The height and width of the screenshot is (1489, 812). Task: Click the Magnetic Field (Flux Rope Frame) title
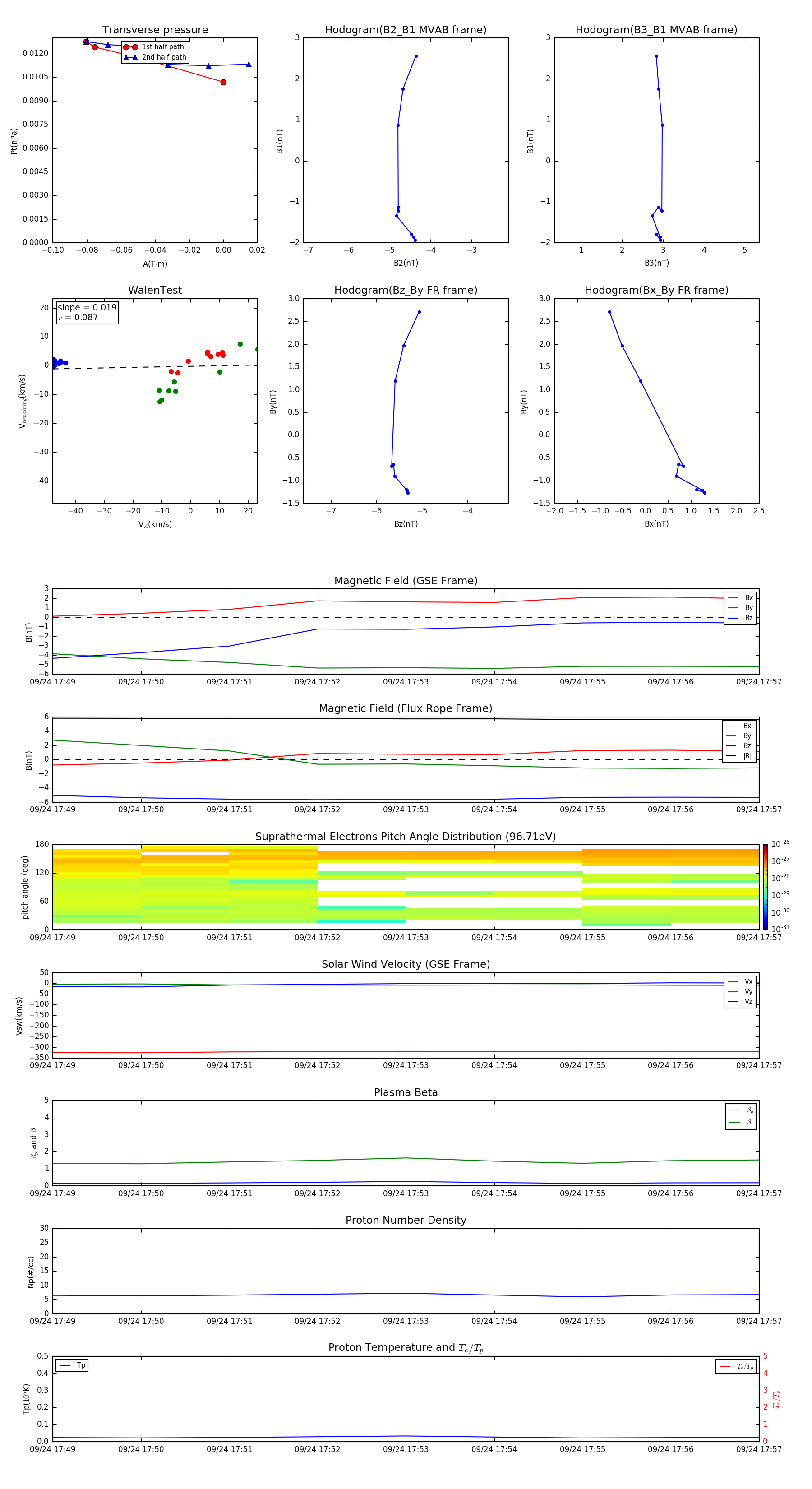click(x=406, y=709)
